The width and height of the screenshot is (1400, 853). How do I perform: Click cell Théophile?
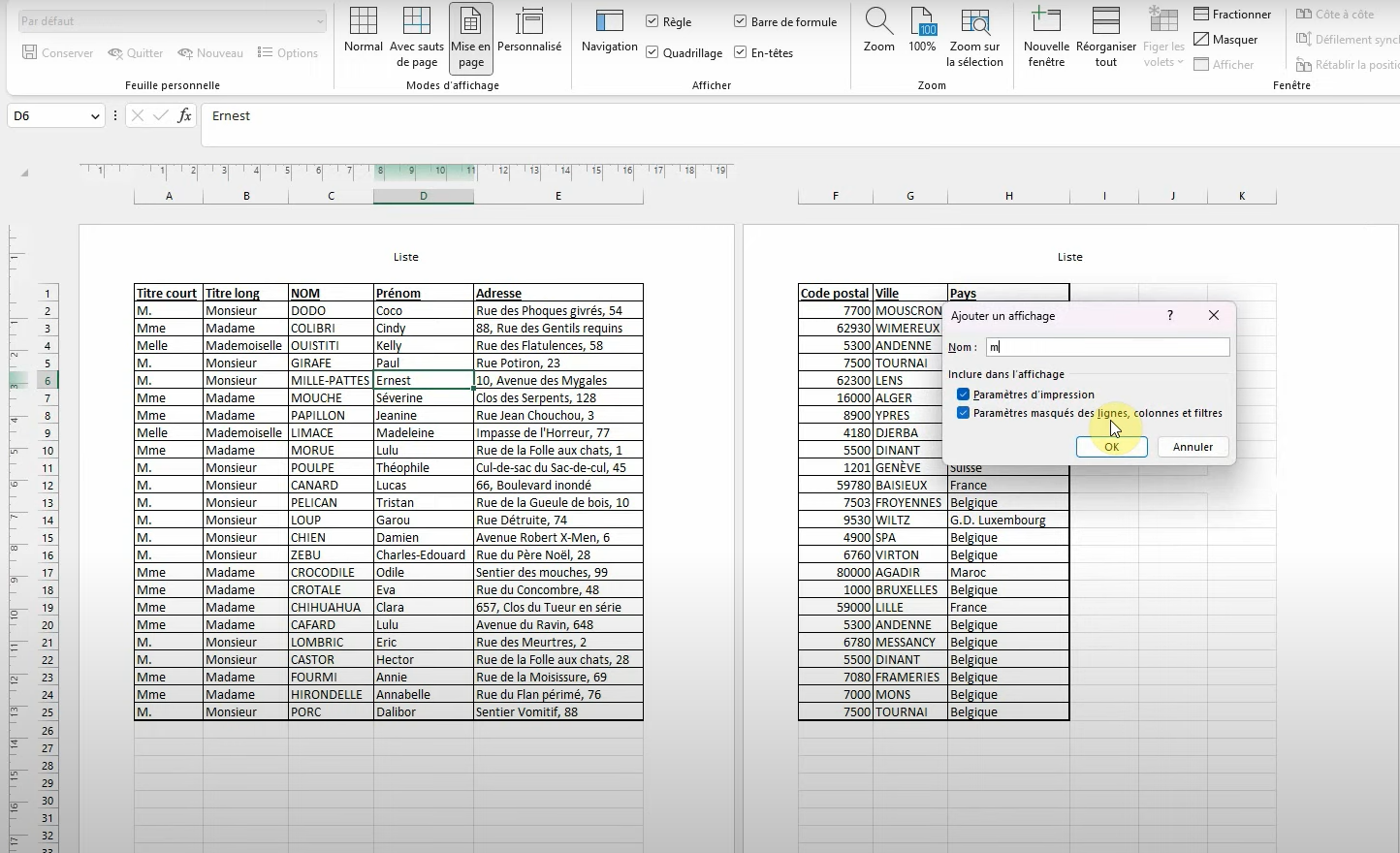pyautogui.click(x=424, y=468)
